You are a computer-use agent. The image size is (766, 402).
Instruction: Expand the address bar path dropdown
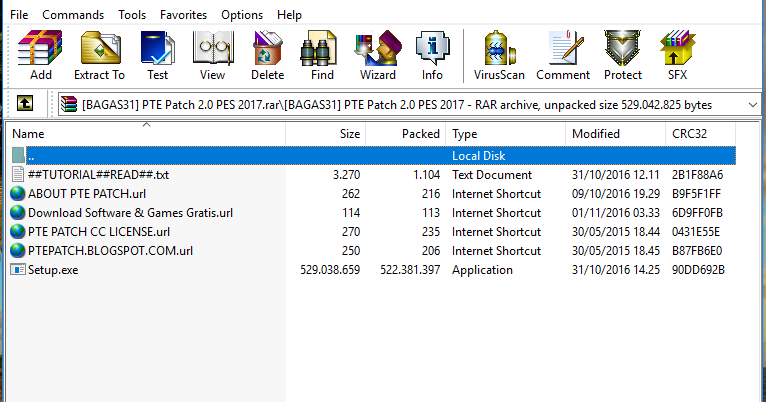pyautogui.click(x=752, y=105)
